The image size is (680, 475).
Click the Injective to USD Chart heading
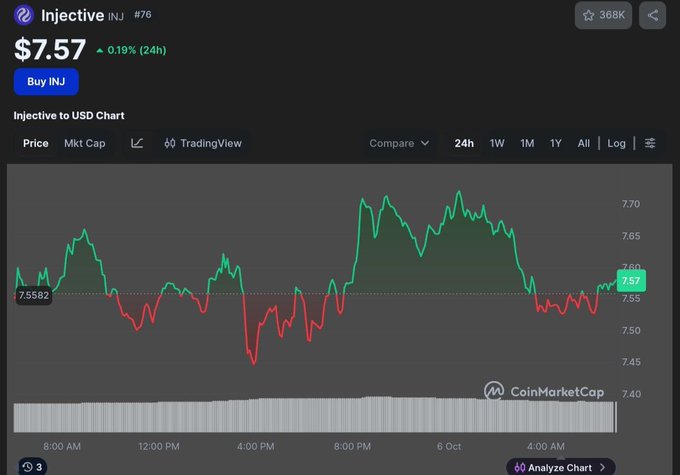click(x=69, y=115)
